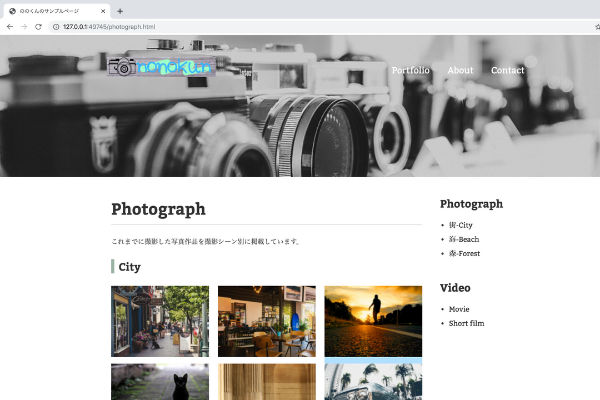
Task: Click the Japanese description paragraph
Action: pos(205,242)
